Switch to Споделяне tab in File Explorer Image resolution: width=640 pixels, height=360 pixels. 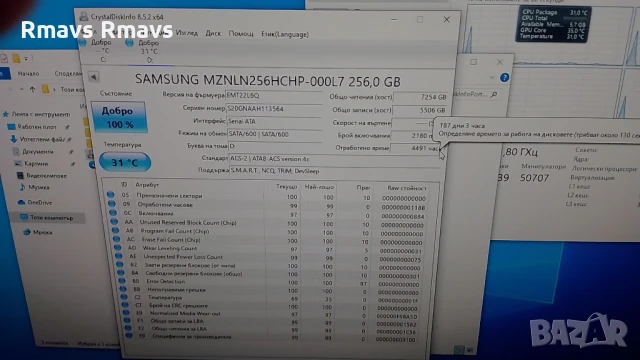click(68, 73)
